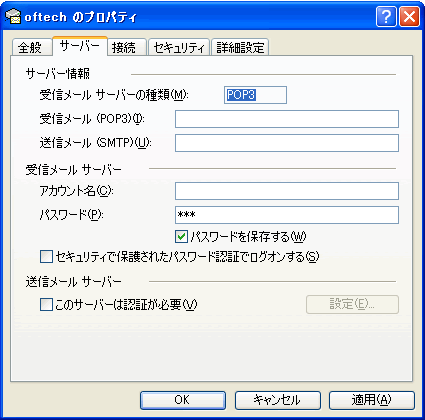Apply changes with 適用(A) button
425x420 pixels.
(x=372, y=400)
